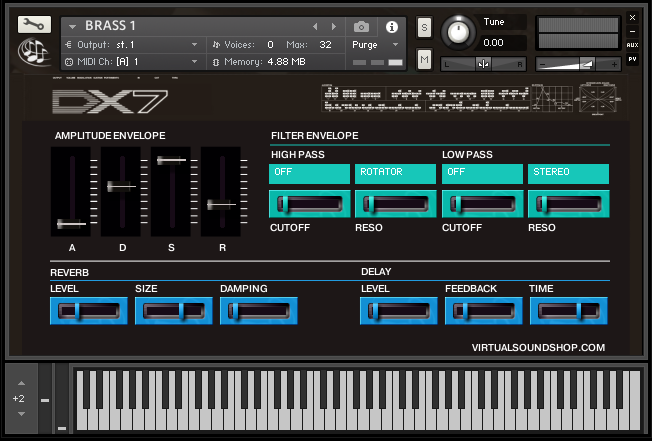Click the ROTATOR effect button
Screen dimensions: 652x441
tap(395, 173)
